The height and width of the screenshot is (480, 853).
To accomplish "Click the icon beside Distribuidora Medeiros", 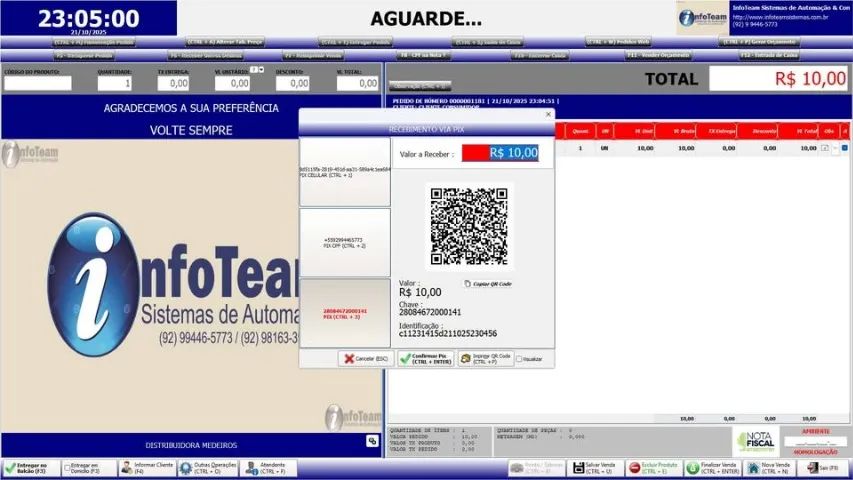I will tap(372, 441).
